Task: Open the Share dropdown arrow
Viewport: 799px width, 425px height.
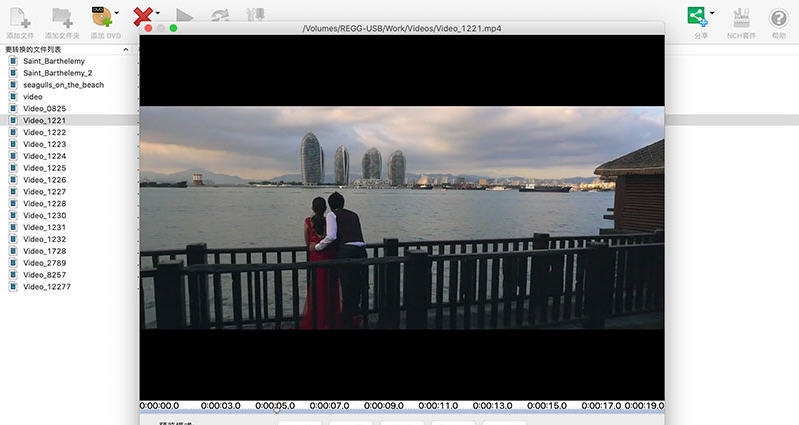Action: click(712, 14)
